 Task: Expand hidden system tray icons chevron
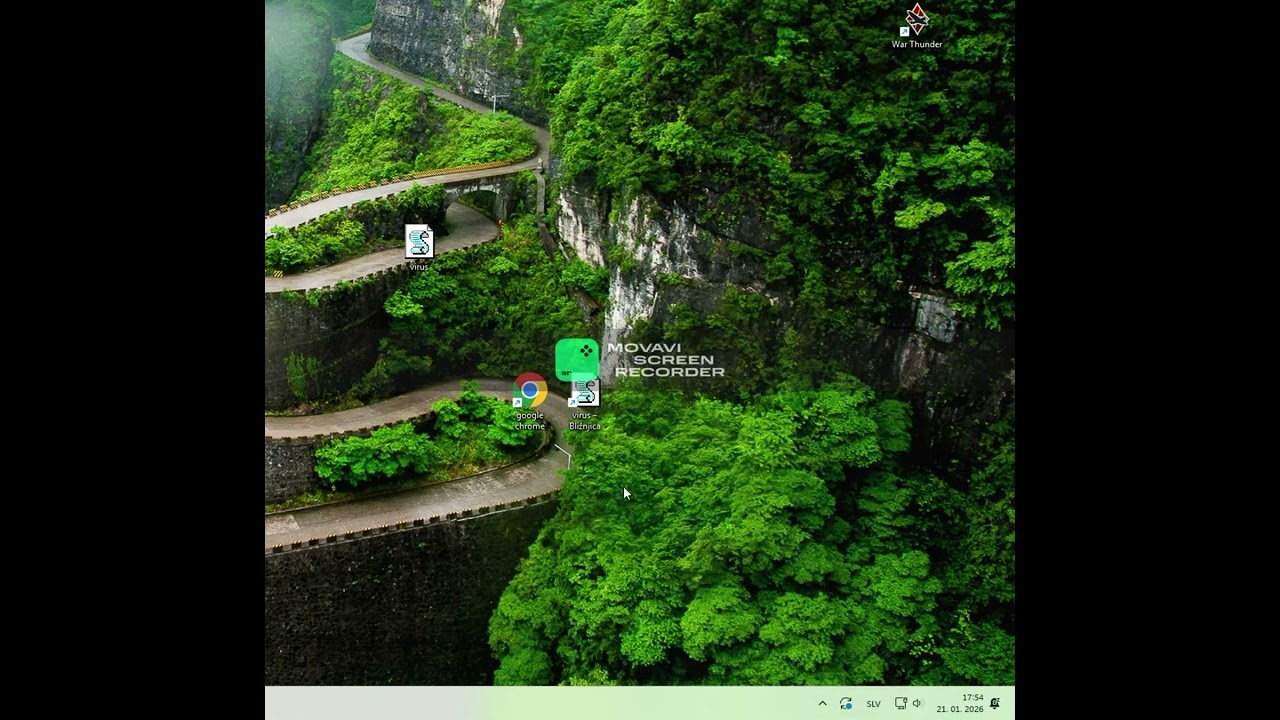(x=823, y=703)
